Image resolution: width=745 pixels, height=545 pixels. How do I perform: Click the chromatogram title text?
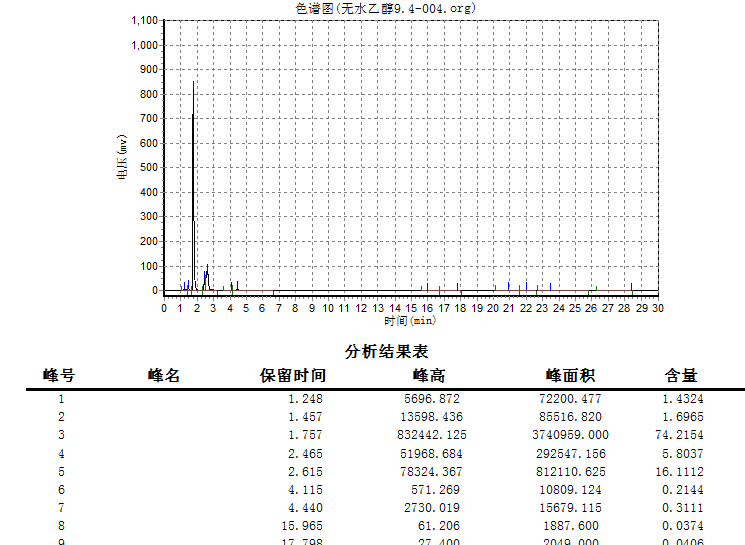pos(385,8)
